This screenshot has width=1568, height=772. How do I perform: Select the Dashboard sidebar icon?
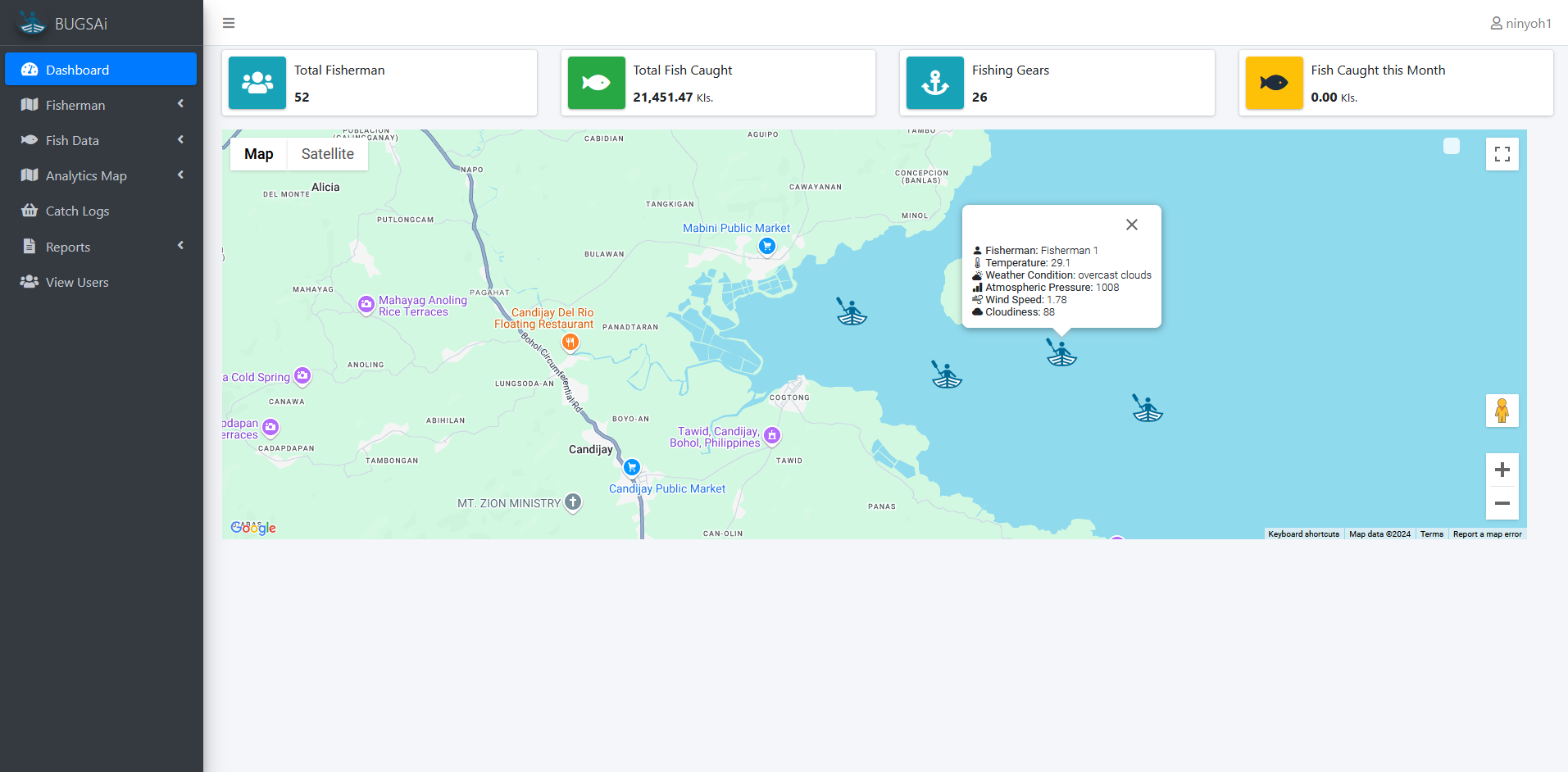[x=30, y=69]
